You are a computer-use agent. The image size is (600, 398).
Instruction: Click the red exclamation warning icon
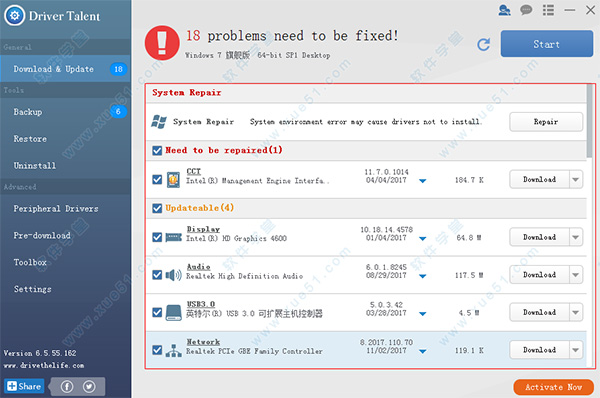point(162,43)
